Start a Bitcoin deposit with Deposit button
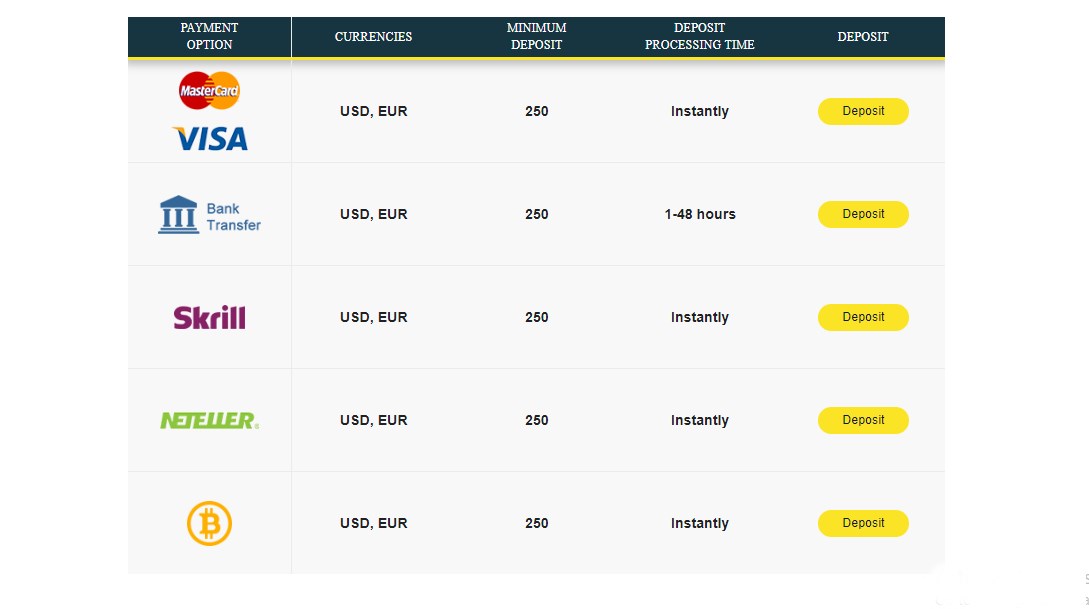The width and height of the screenshot is (1089, 609). pos(863,523)
